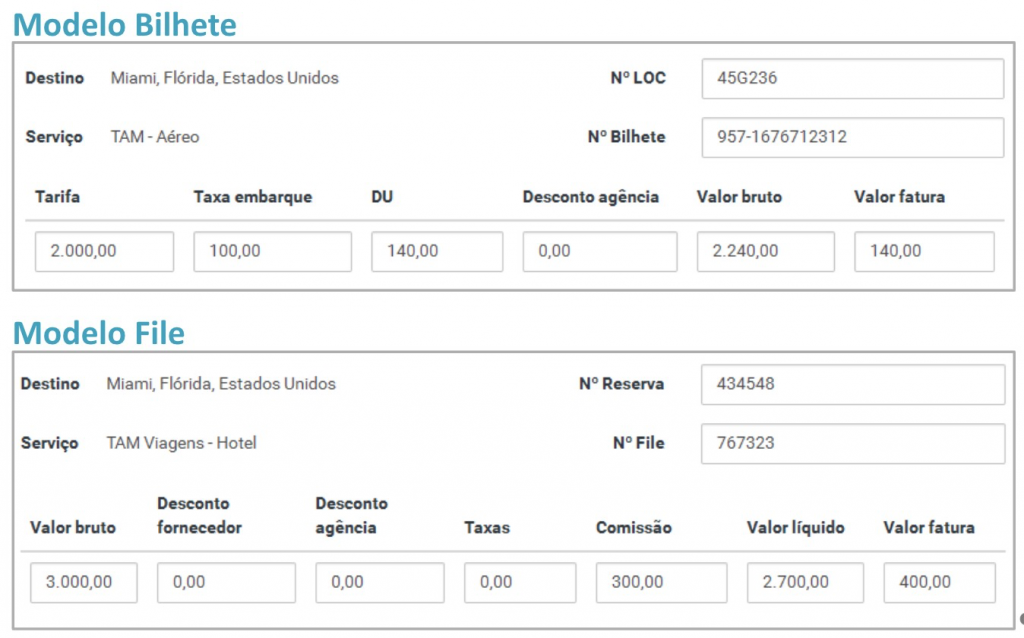Select the Tarifa field showing 2.000,00
The width and height of the screenshot is (1024, 638).
(104, 251)
